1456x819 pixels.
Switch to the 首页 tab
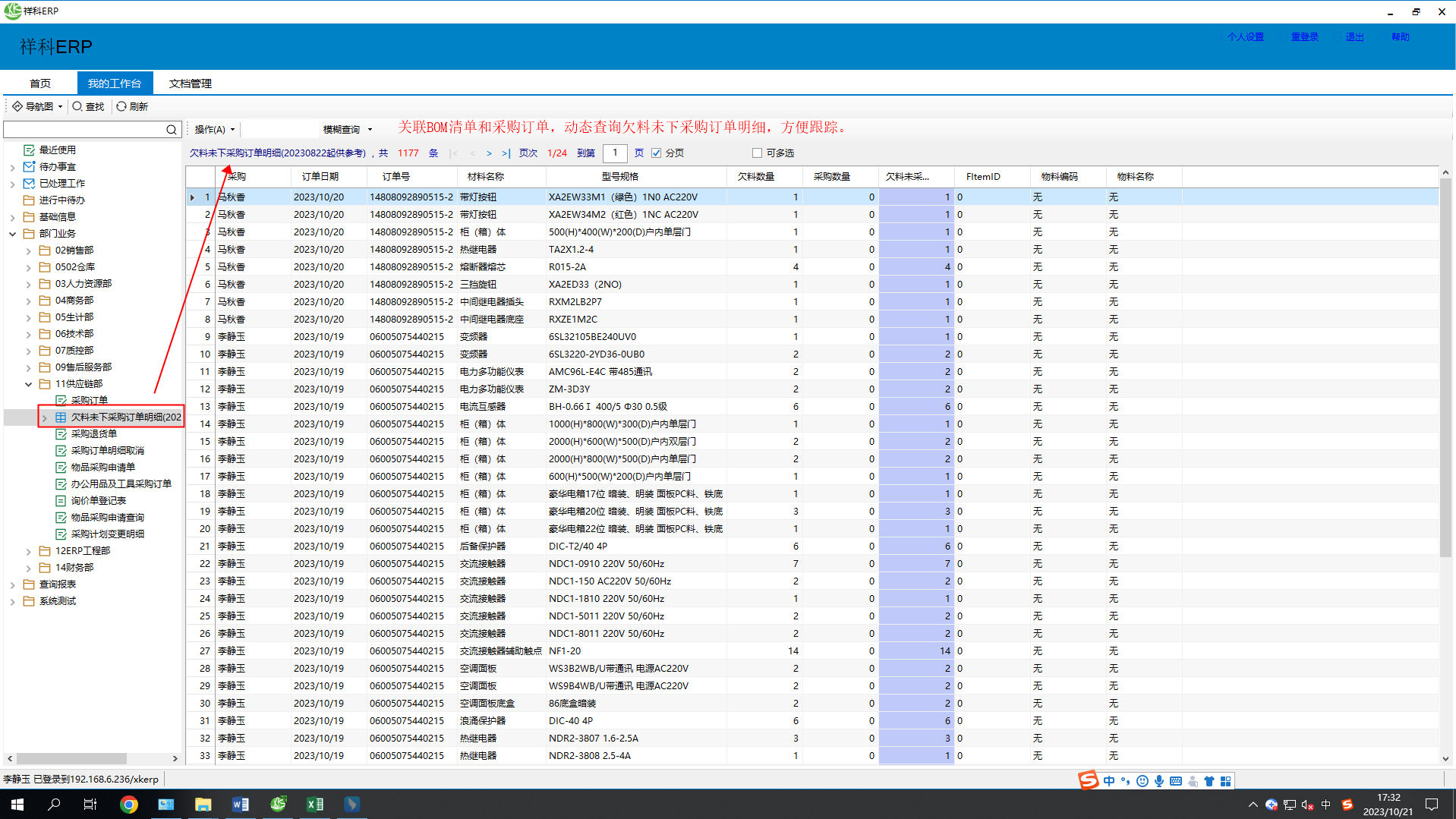[40, 83]
